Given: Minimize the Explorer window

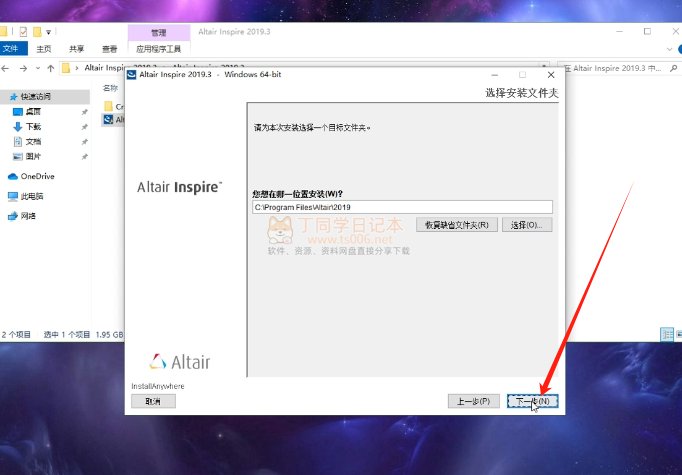Looking at the screenshot, I should tap(620, 31).
